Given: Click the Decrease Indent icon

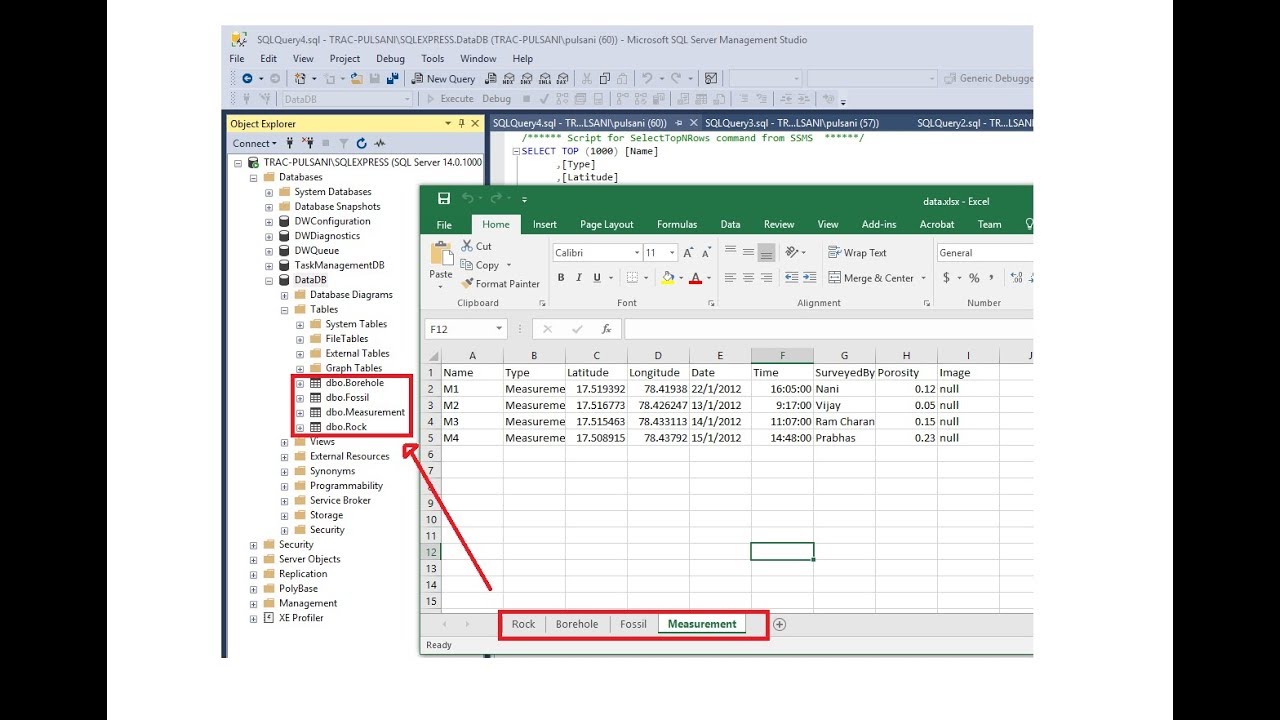Looking at the screenshot, I should (x=792, y=278).
